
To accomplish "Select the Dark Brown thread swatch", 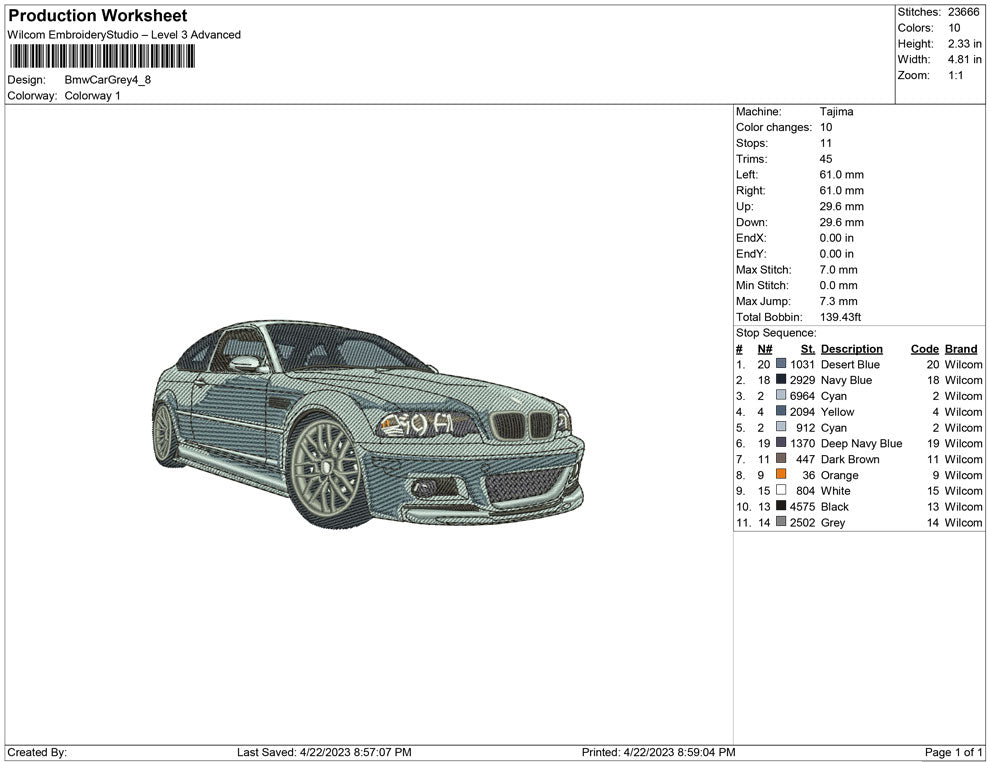I will click(781, 459).
